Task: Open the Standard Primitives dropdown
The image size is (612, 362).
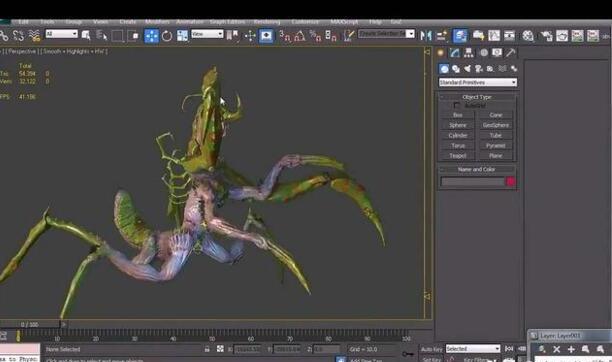Action: (478, 82)
